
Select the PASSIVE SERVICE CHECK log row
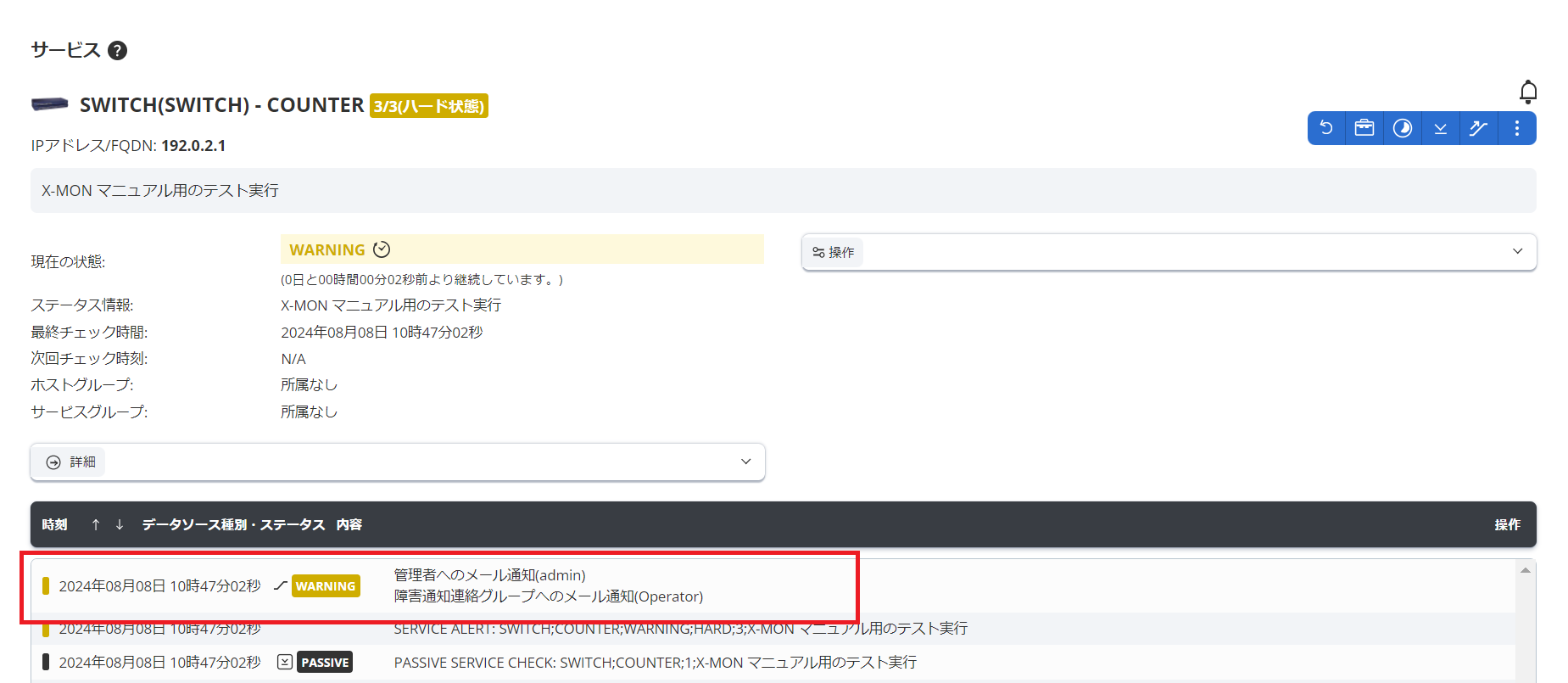tap(655, 663)
